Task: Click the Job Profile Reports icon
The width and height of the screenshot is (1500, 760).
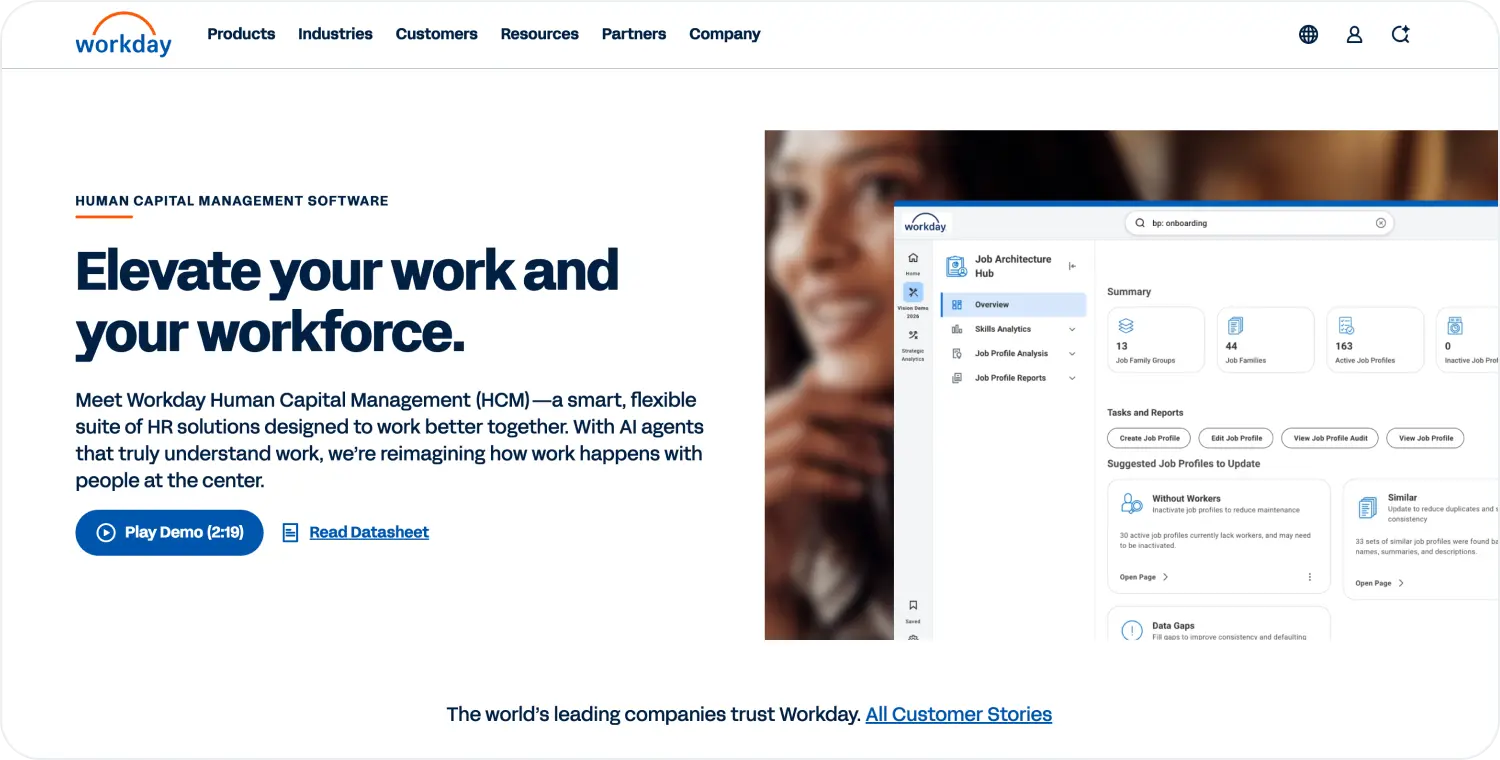Action: tap(957, 378)
